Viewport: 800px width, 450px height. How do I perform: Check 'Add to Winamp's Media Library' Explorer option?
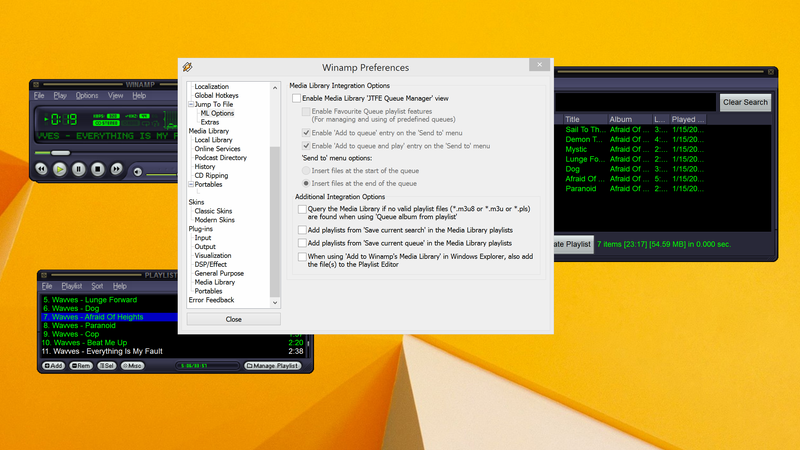point(302,257)
